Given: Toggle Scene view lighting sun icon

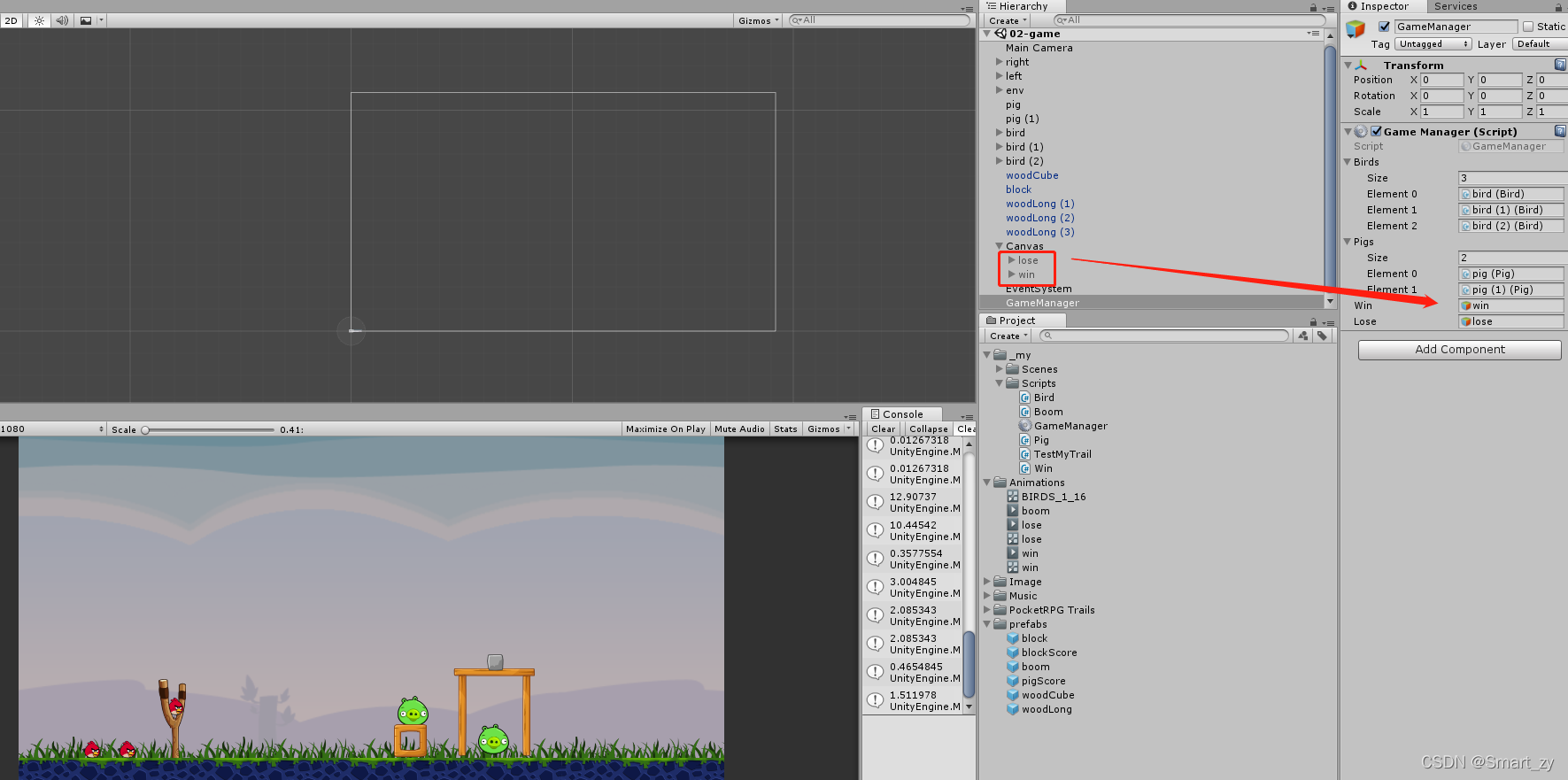Looking at the screenshot, I should click(39, 20).
